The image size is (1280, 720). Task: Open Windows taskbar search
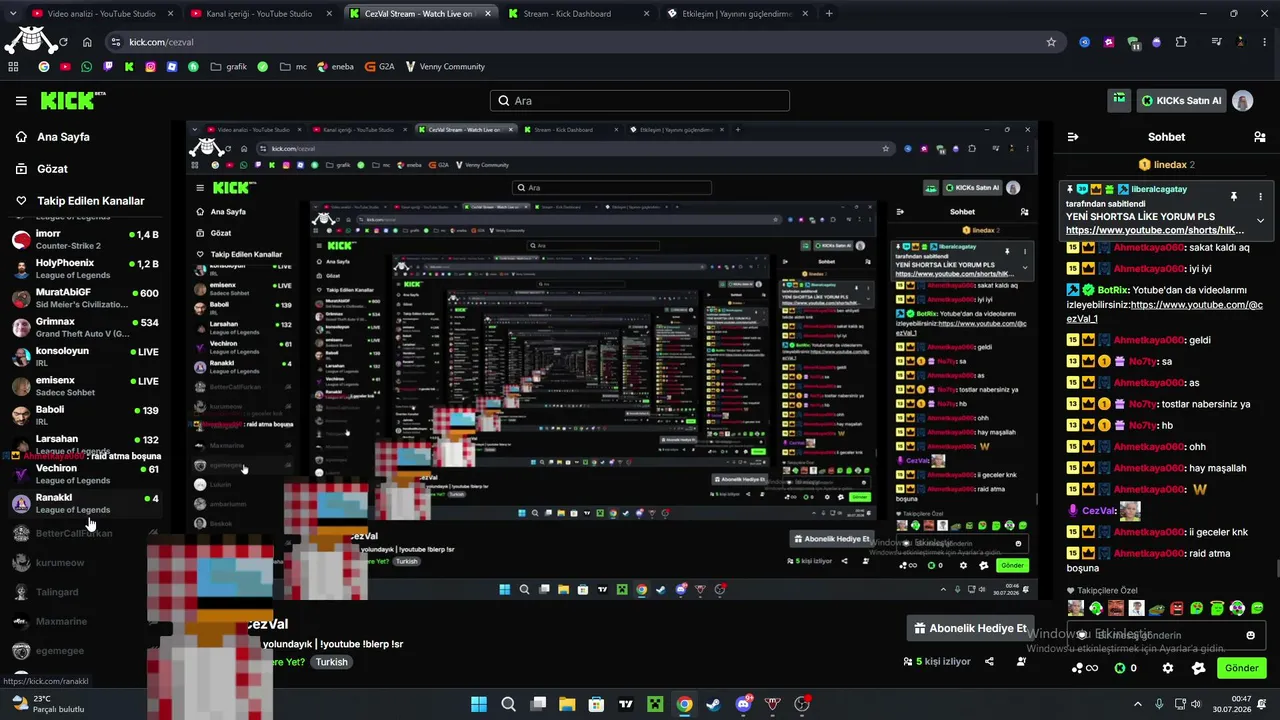click(508, 704)
